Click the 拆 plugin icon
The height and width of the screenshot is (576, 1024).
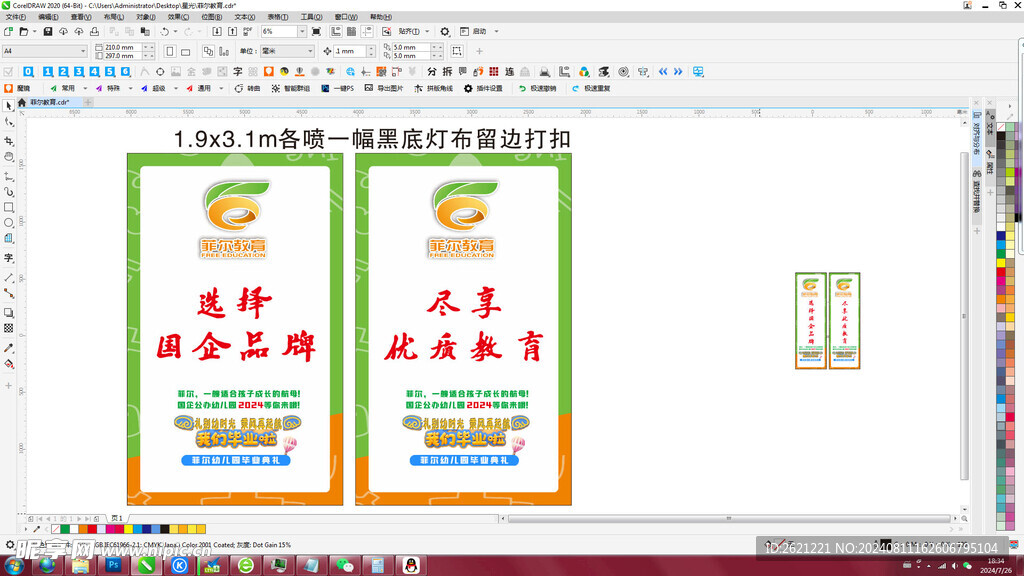[x=447, y=71]
